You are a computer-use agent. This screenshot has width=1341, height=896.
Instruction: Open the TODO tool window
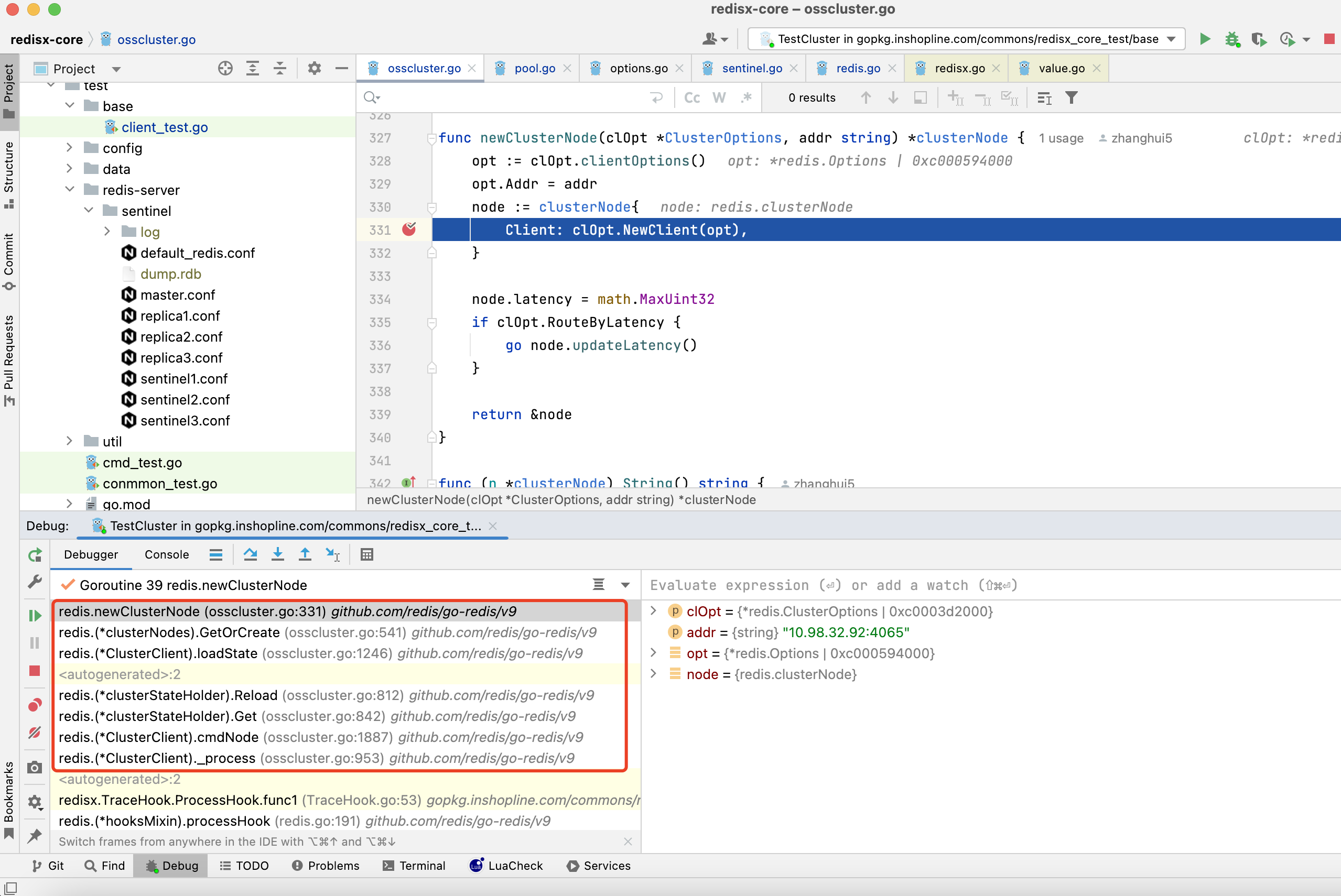tap(244, 866)
